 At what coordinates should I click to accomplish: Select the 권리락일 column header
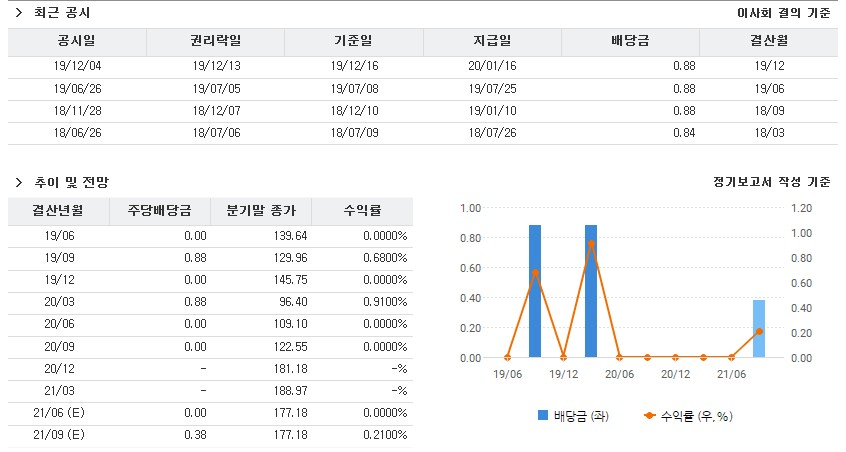click(215, 42)
